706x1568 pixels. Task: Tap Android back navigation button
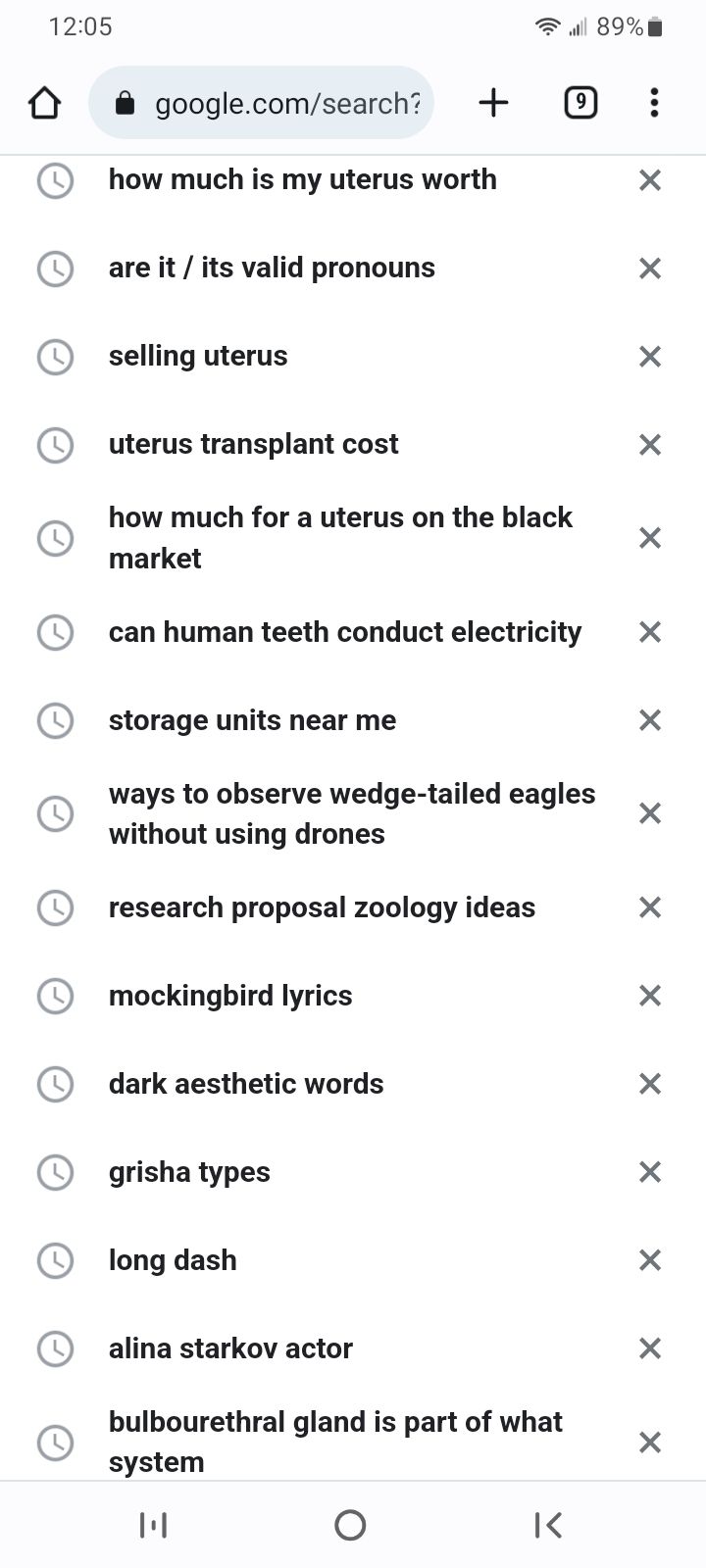click(548, 1525)
